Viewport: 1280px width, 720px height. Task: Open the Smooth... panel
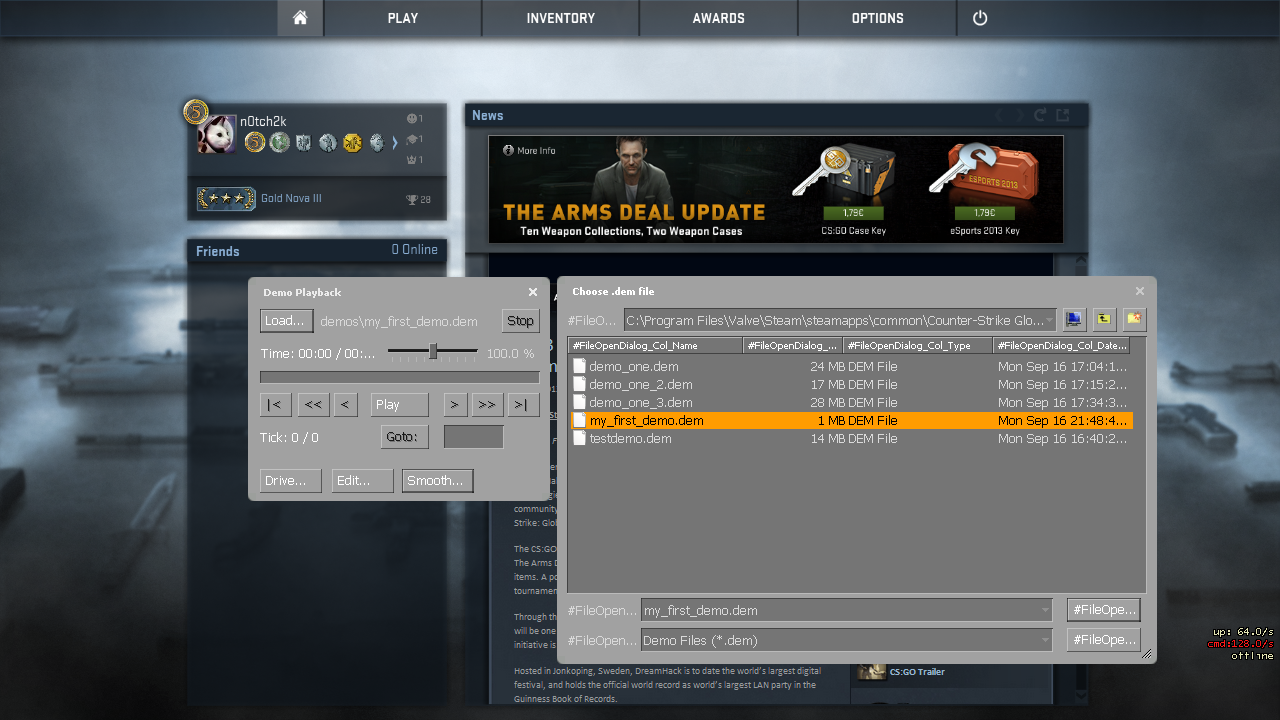coord(438,481)
